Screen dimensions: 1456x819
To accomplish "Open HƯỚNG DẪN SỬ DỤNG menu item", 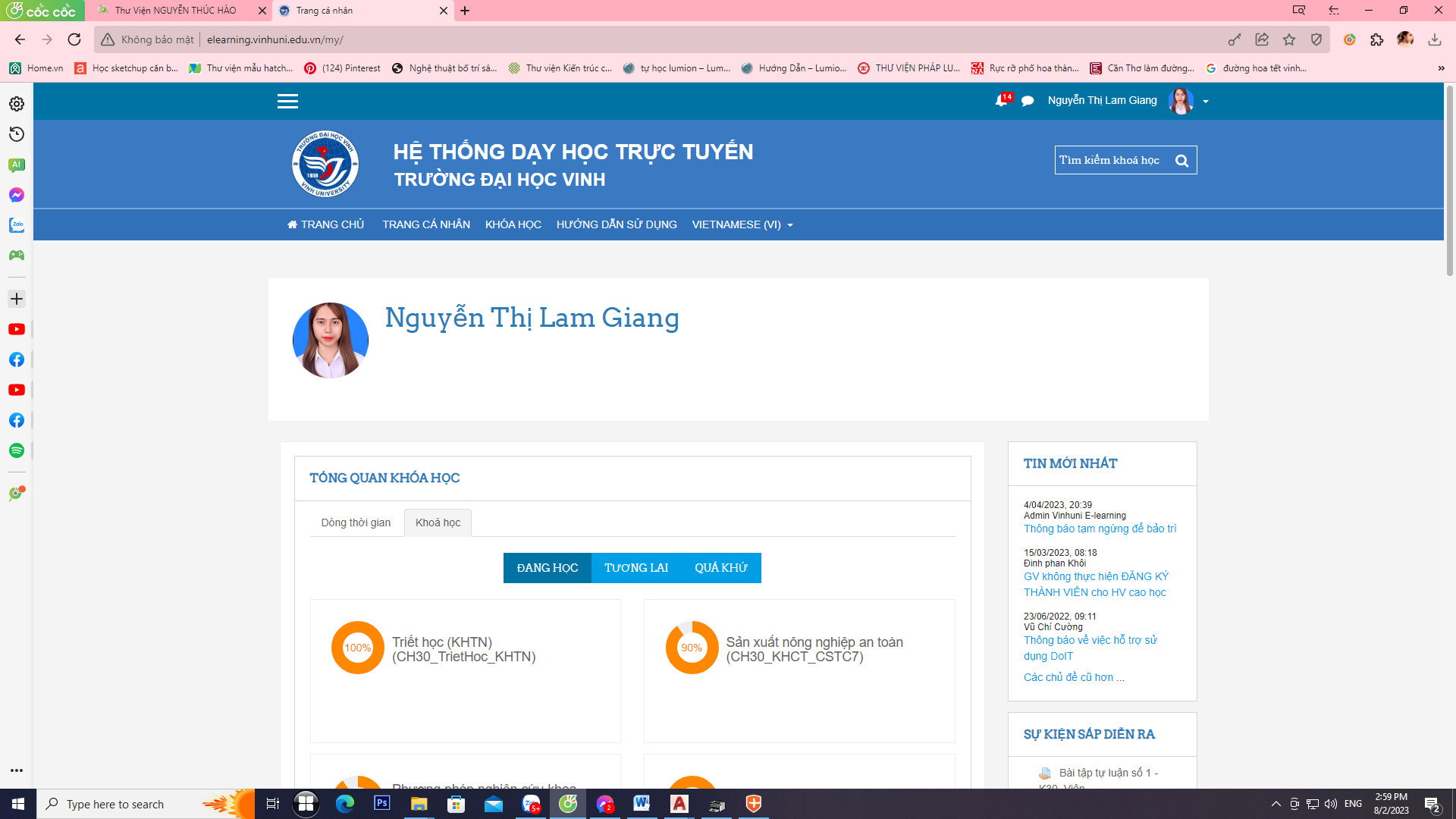I will 617,224.
